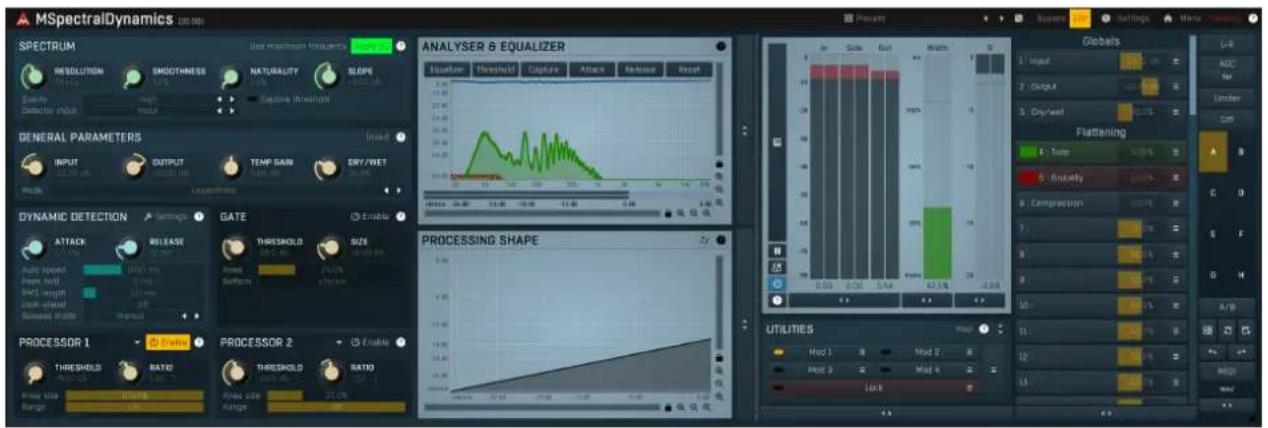The image size is (1268, 428).
Task: Open Processor 2 dropdown arrow
Action: coord(340,342)
